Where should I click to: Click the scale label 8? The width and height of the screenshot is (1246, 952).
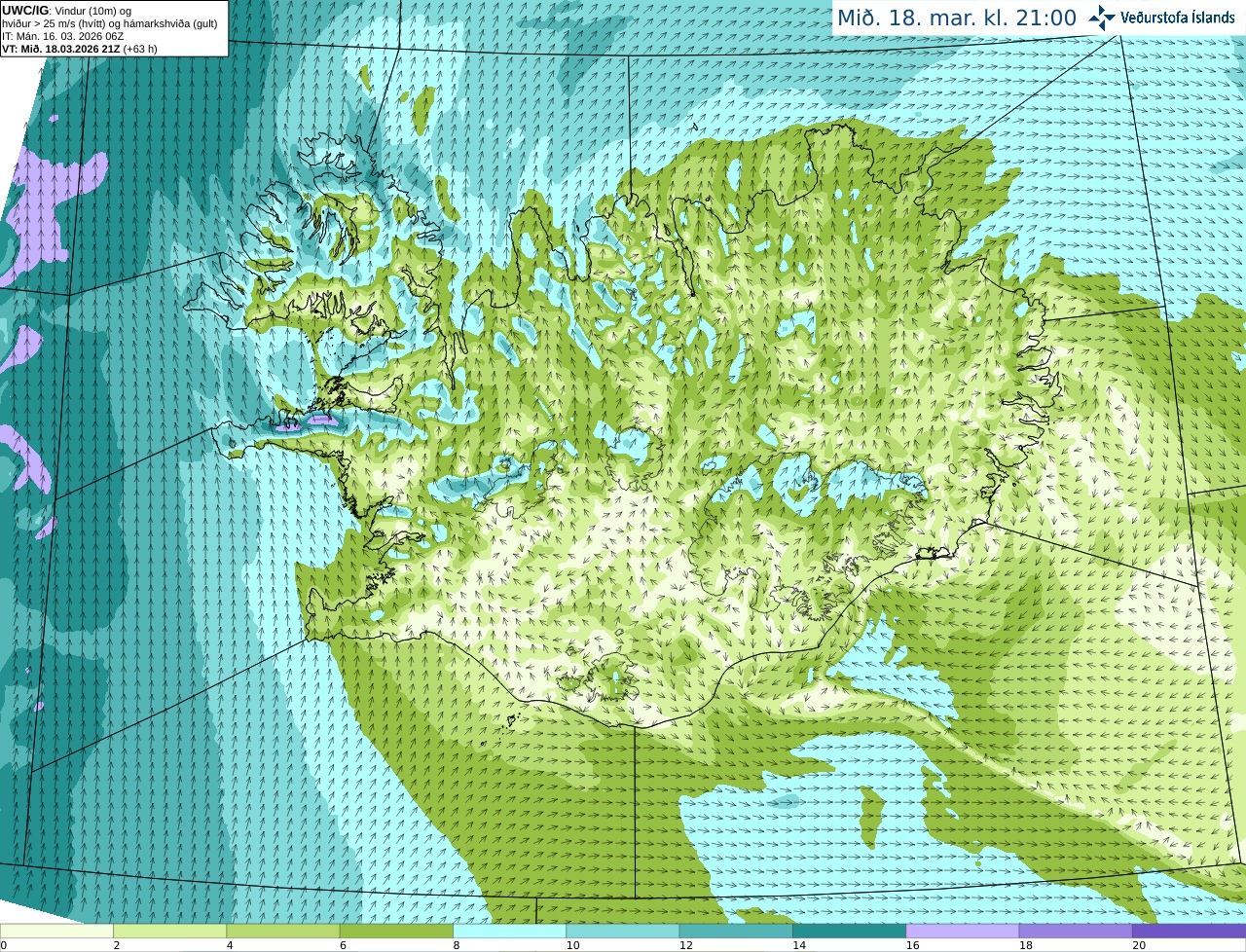point(457,945)
